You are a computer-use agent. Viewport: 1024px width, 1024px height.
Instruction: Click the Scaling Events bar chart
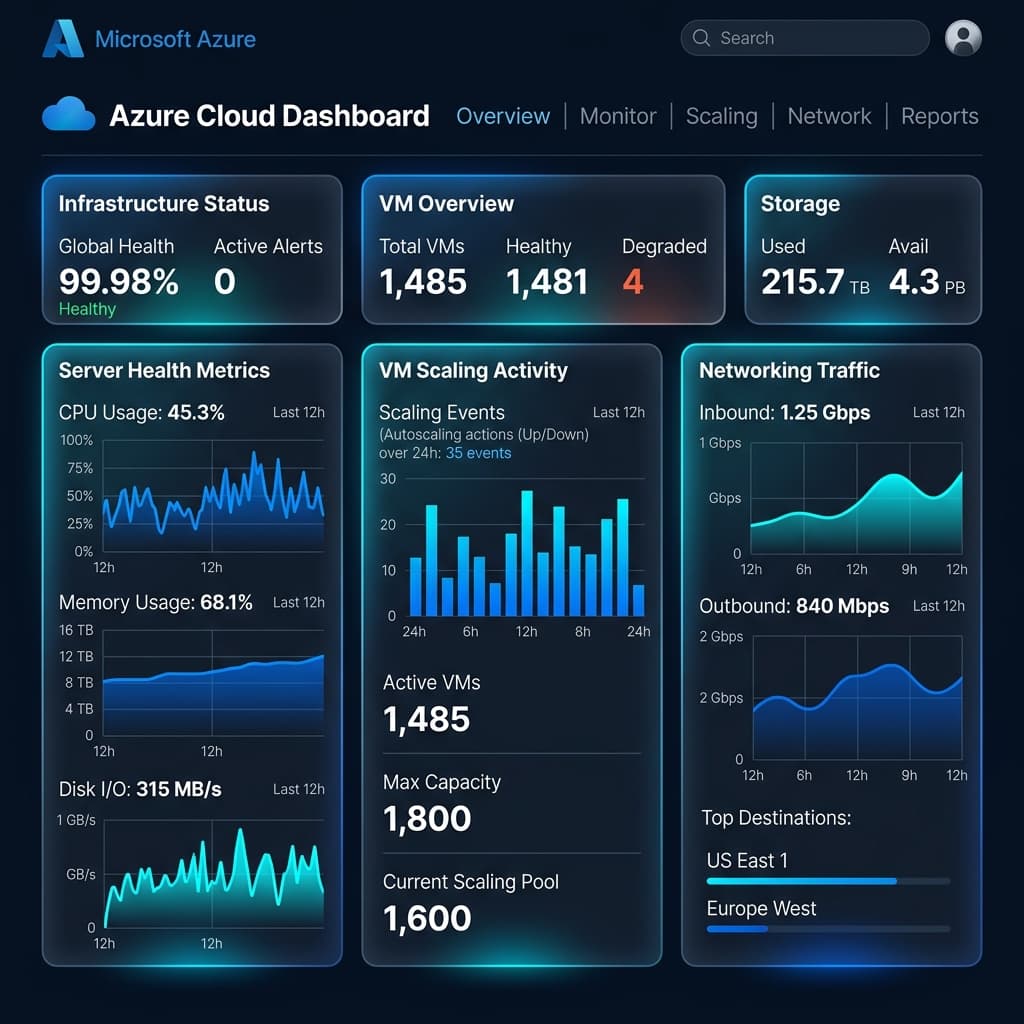526,547
